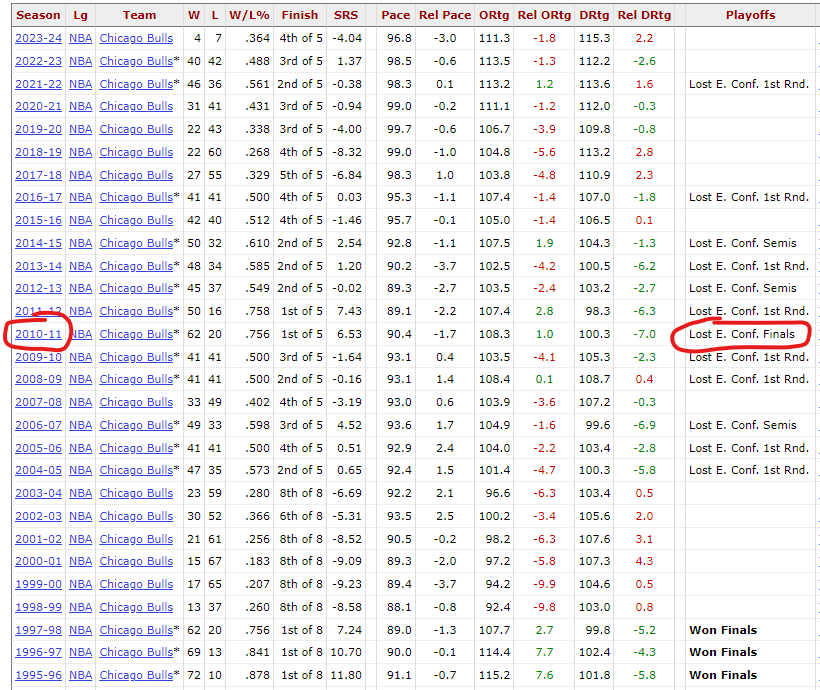Click the Playoffs column header
The image size is (820, 690).
click(750, 15)
